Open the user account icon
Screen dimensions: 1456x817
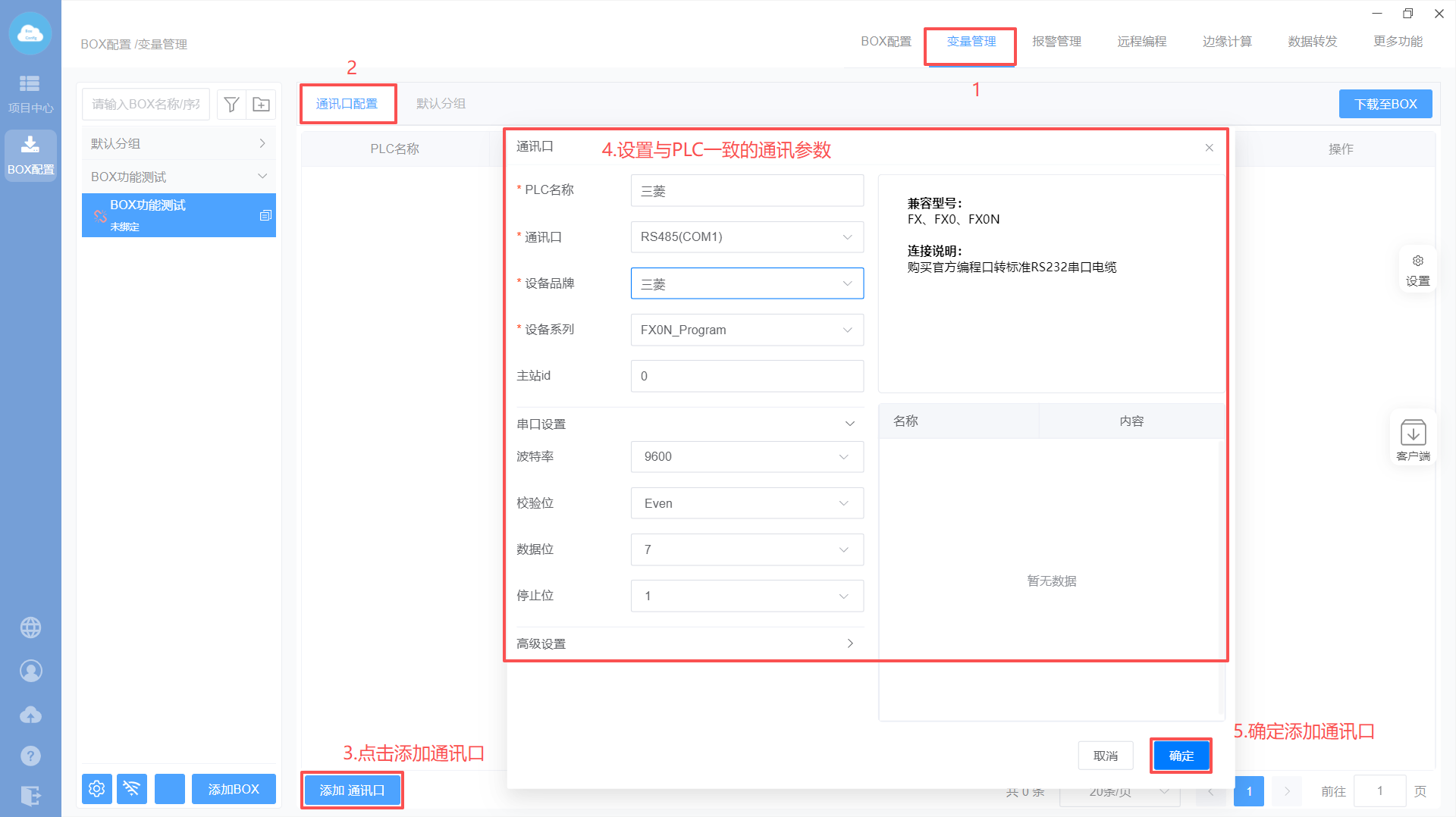[x=30, y=671]
